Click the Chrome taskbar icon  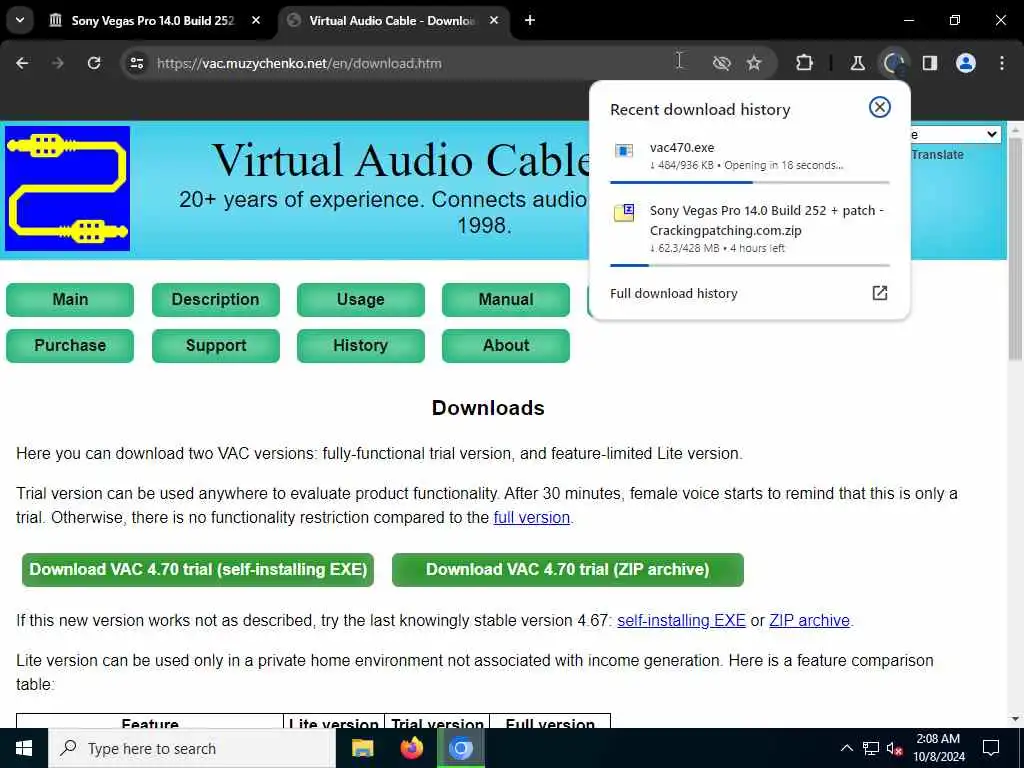tap(460, 748)
